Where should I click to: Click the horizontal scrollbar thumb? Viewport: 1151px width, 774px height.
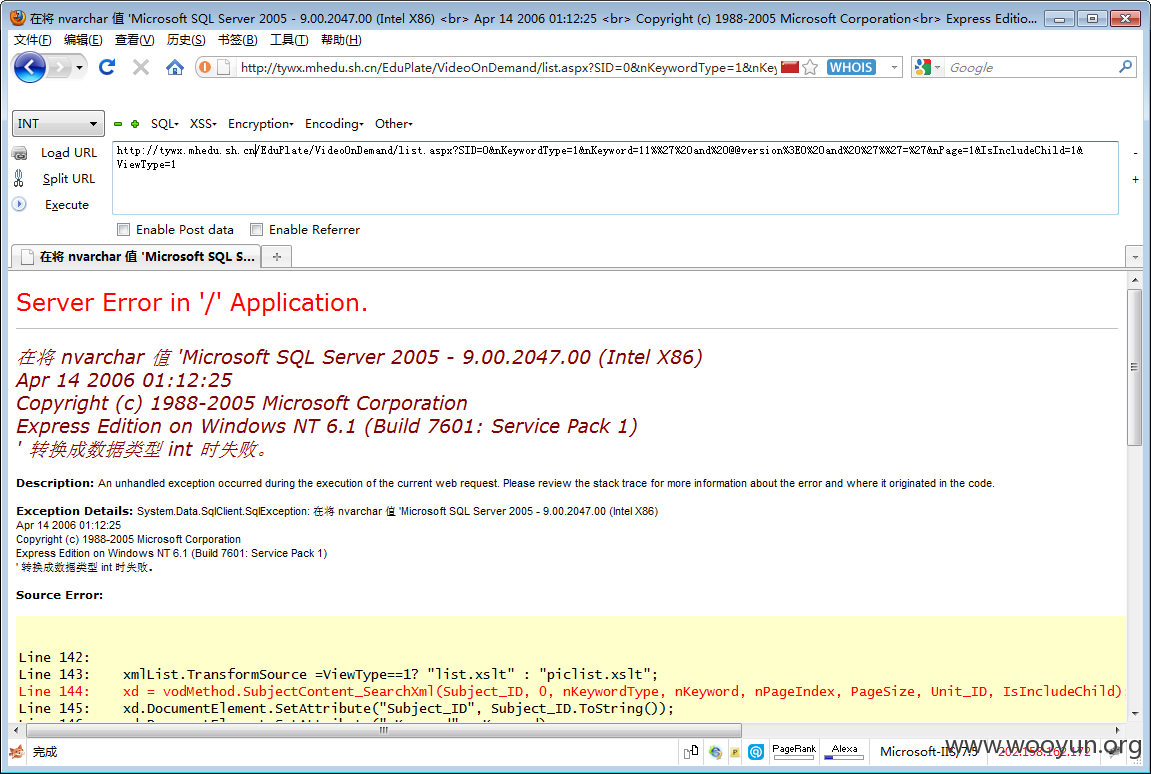(384, 730)
